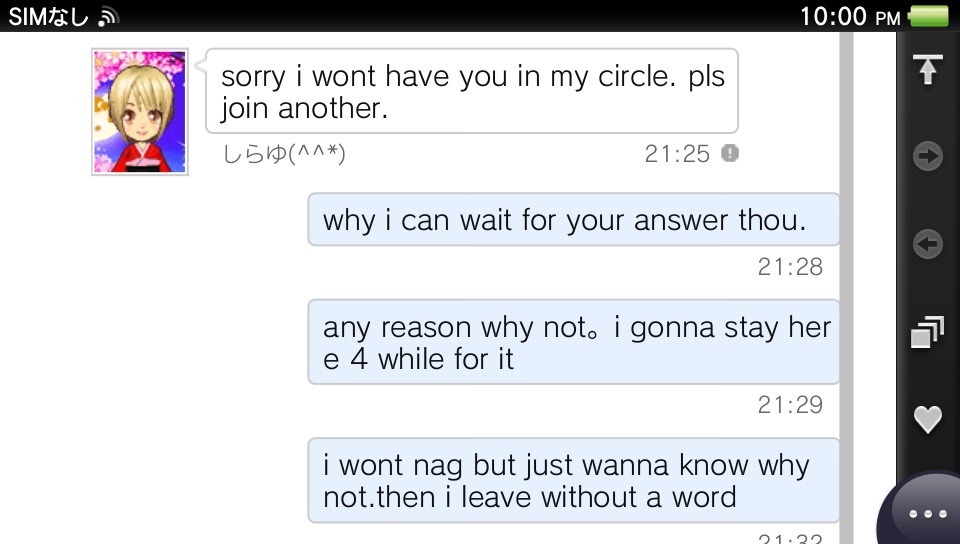Tap the 21:28 message timestamp
The image size is (960, 544).
coord(790,267)
